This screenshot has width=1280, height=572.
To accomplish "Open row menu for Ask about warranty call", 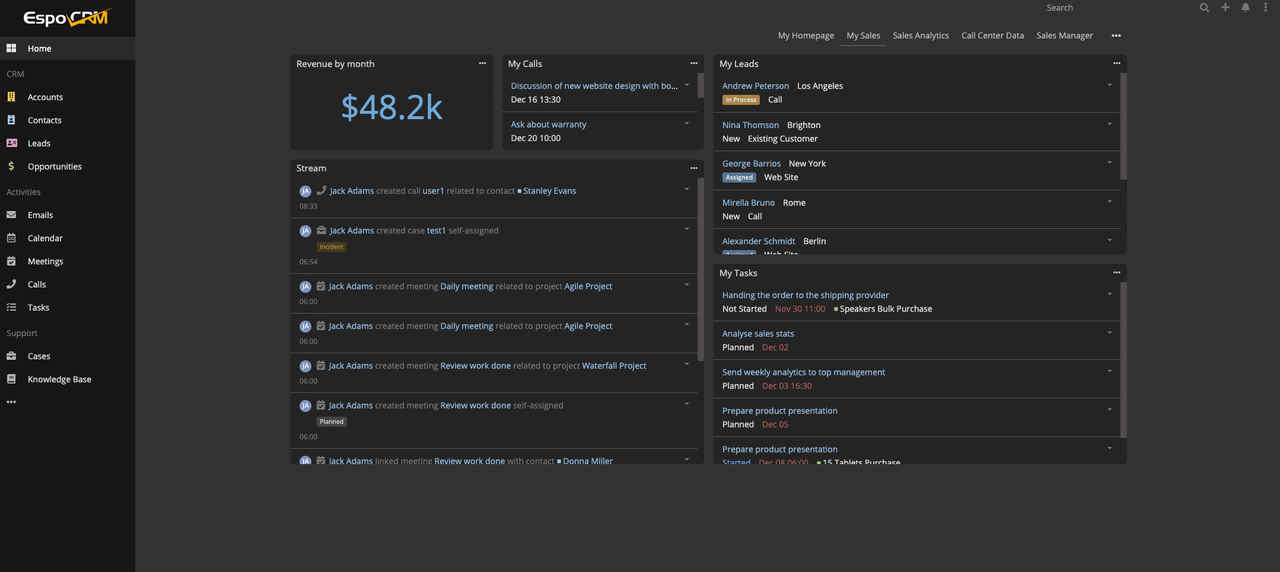I will pos(687,123).
